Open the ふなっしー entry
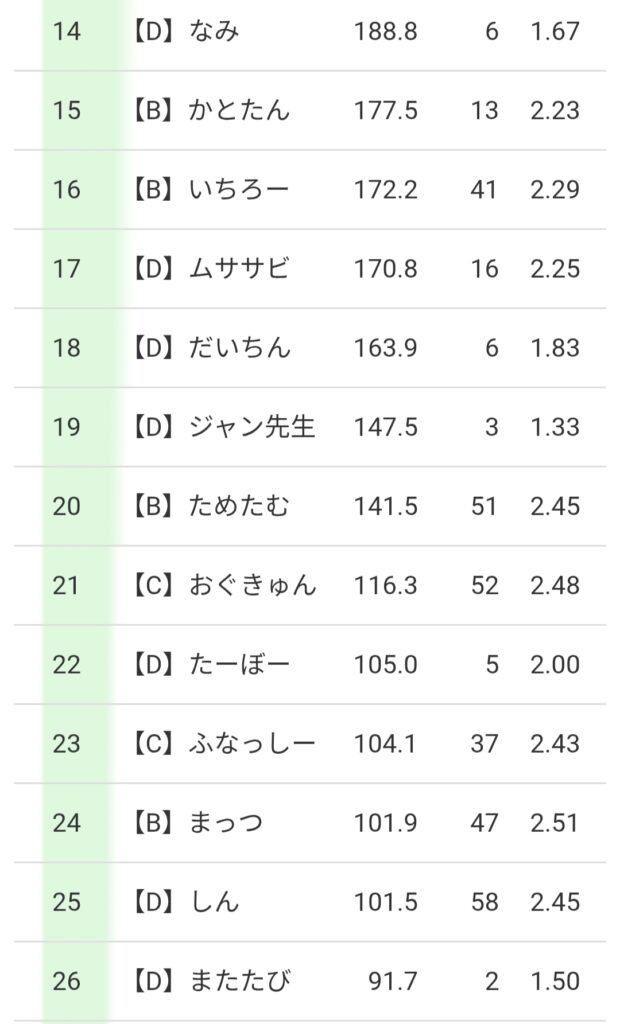This screenshot has width=620, height=1024. pos(252,744)
